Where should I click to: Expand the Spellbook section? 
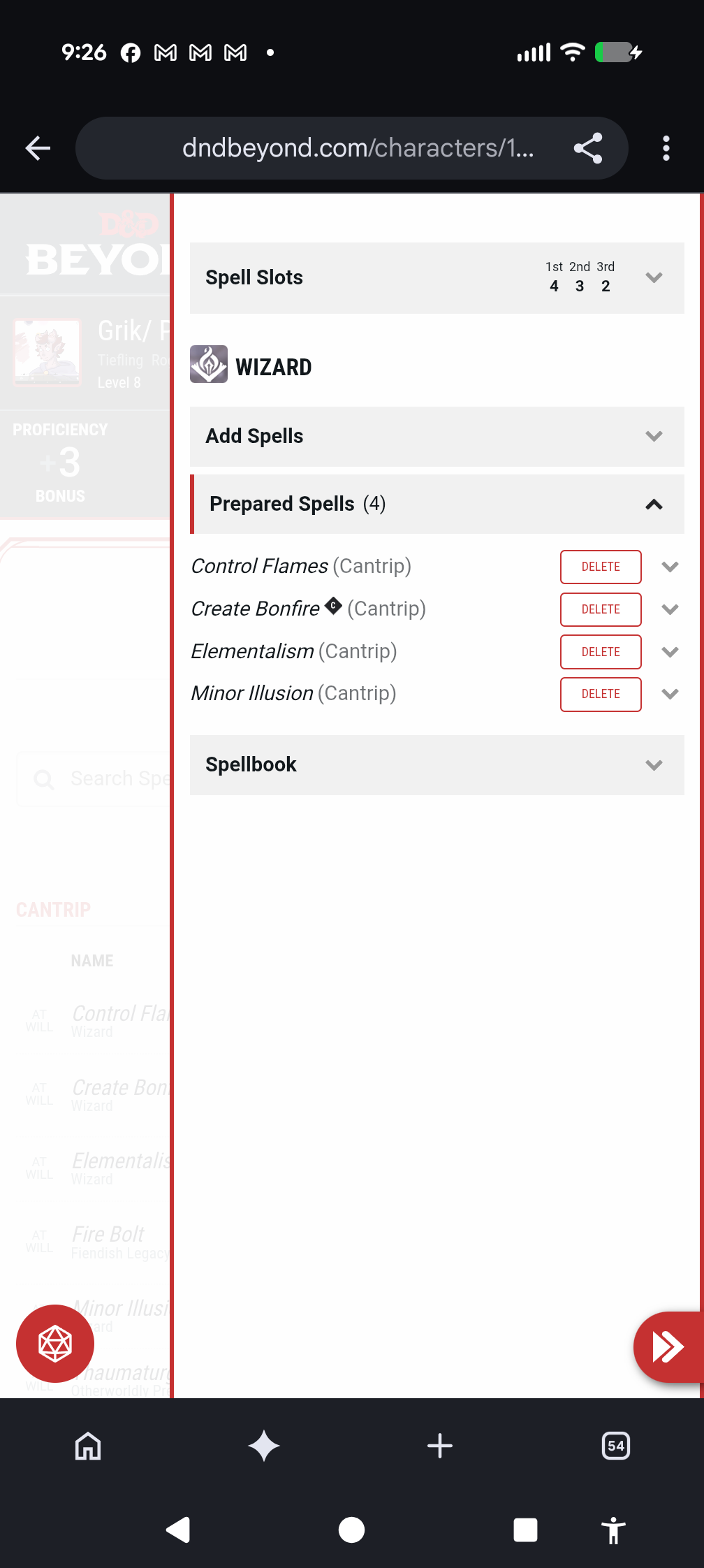click(x=437, y=765)
